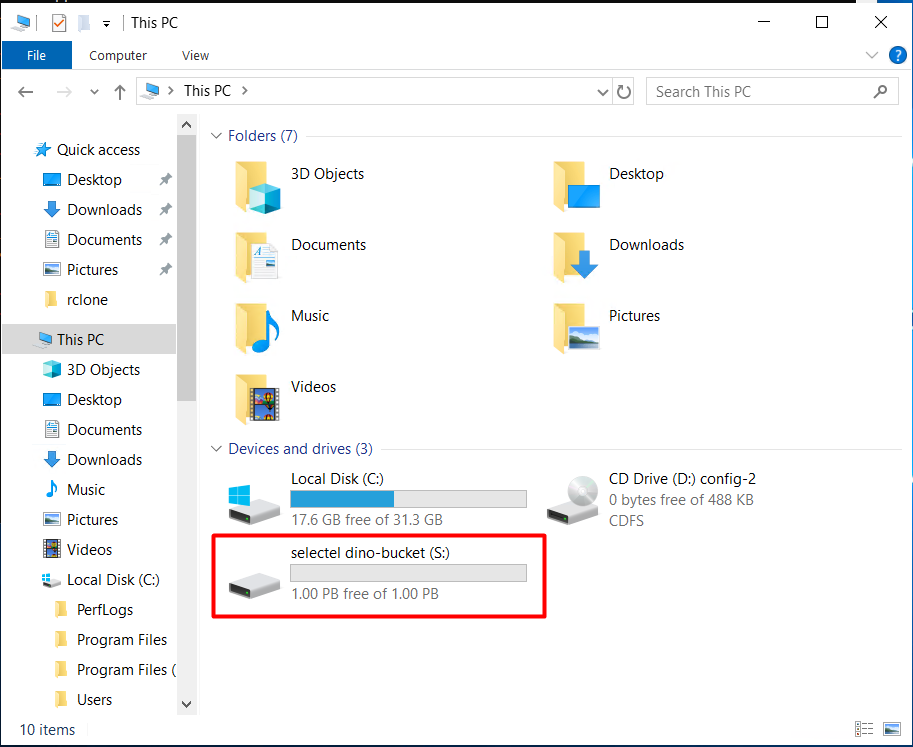Open the 3D Objects folder icon
This screenshot has width=913, height=747.
coord(258,187)
